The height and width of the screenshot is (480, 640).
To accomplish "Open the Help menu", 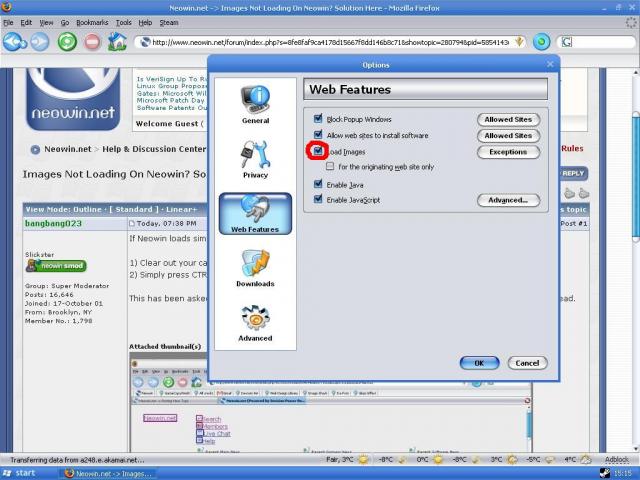I will (x=145, y=22).
